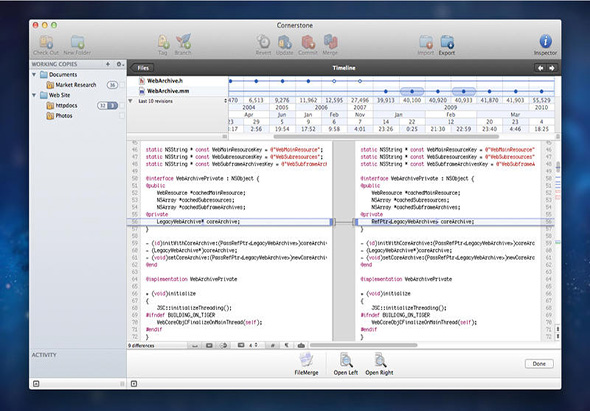The width and height of the screenshot is (590, 411).
Task: Select the WebArchive.h row
Action: pos(177,81)
